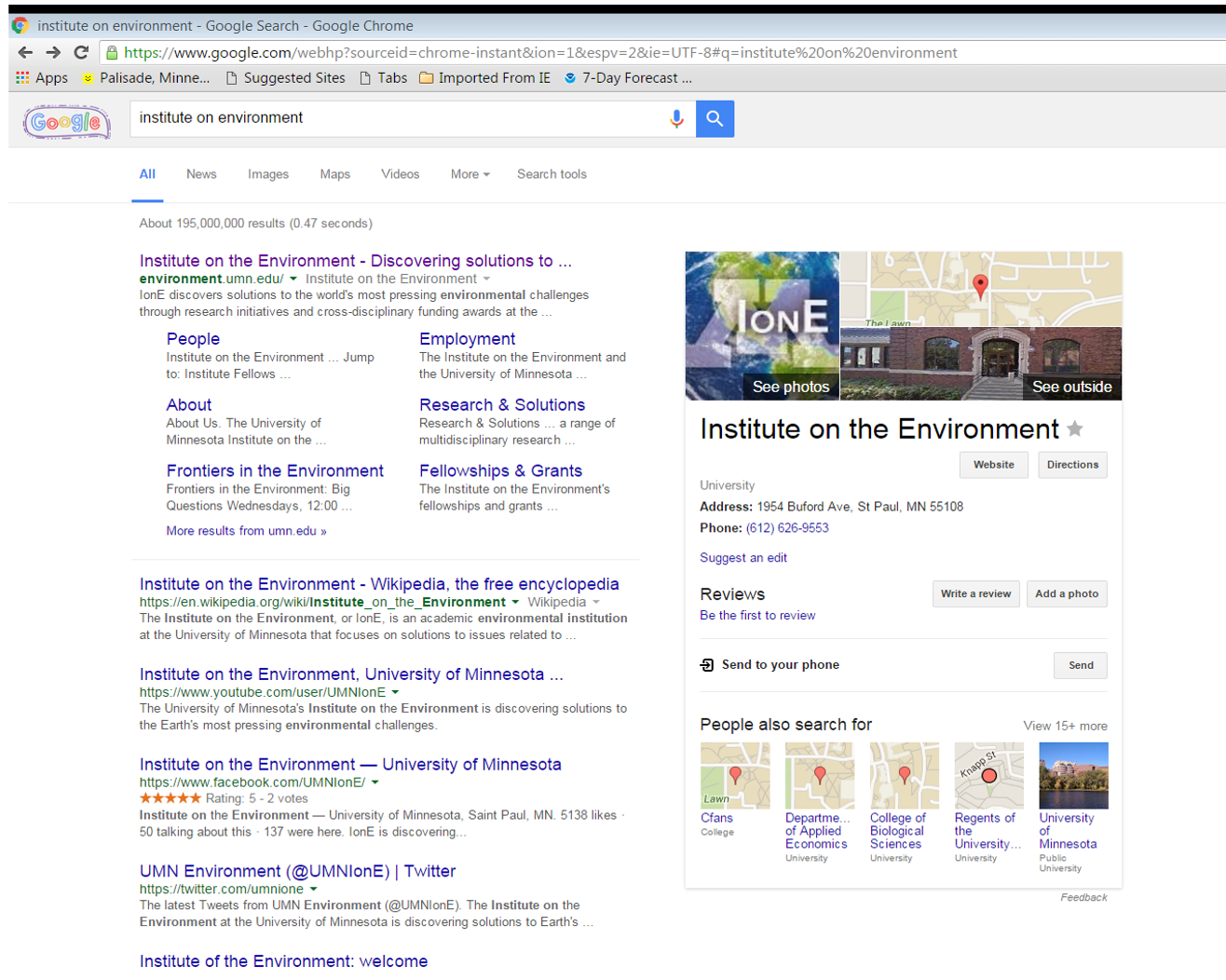Open the YouTube UMNIonE result
The height and width of the screenshot is (980, 1226).
coord(351,674)
